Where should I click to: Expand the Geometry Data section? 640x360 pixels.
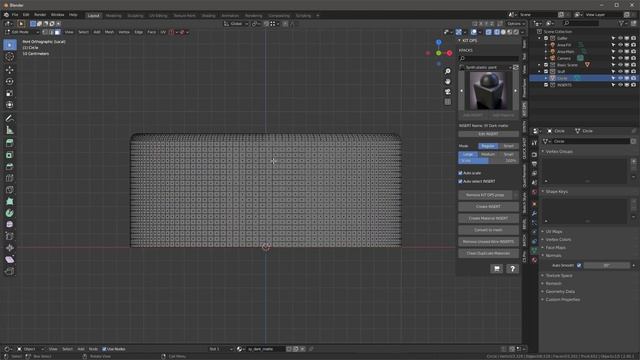[x=560, y=291]
